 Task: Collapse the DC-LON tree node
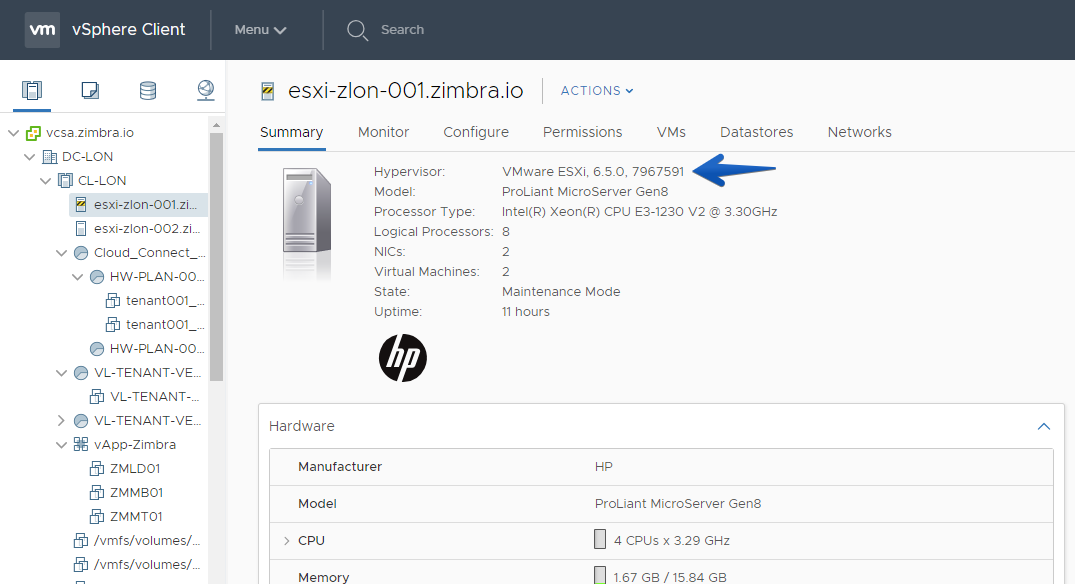tap(29, 157)
